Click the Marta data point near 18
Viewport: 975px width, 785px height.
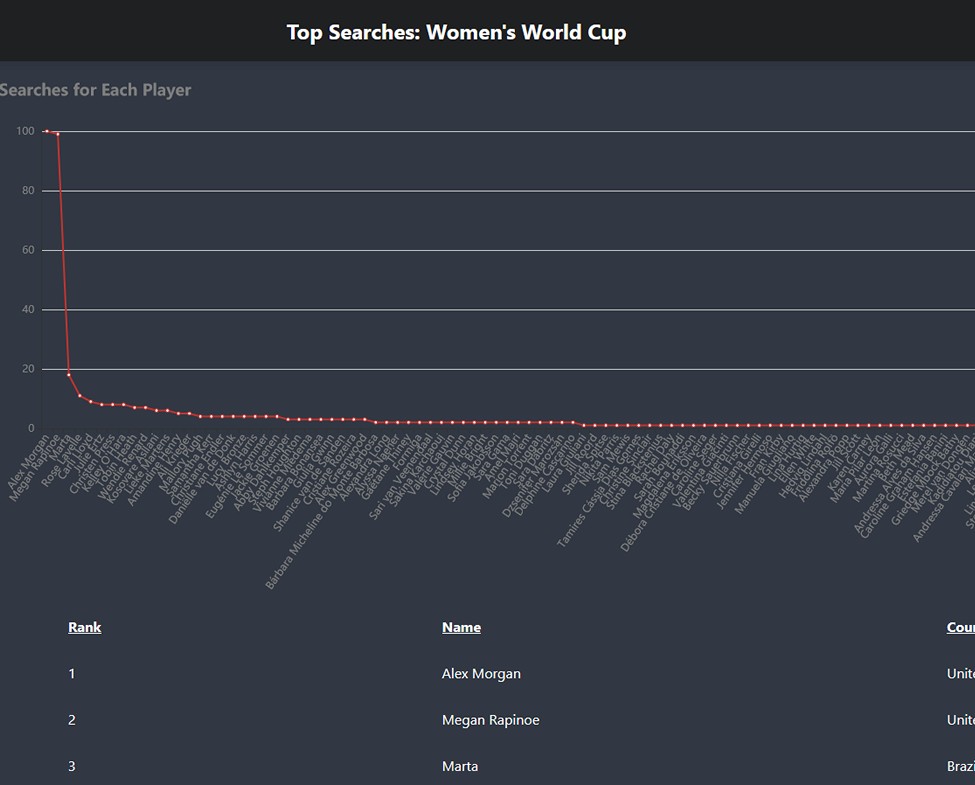click(x=68, y=374)
